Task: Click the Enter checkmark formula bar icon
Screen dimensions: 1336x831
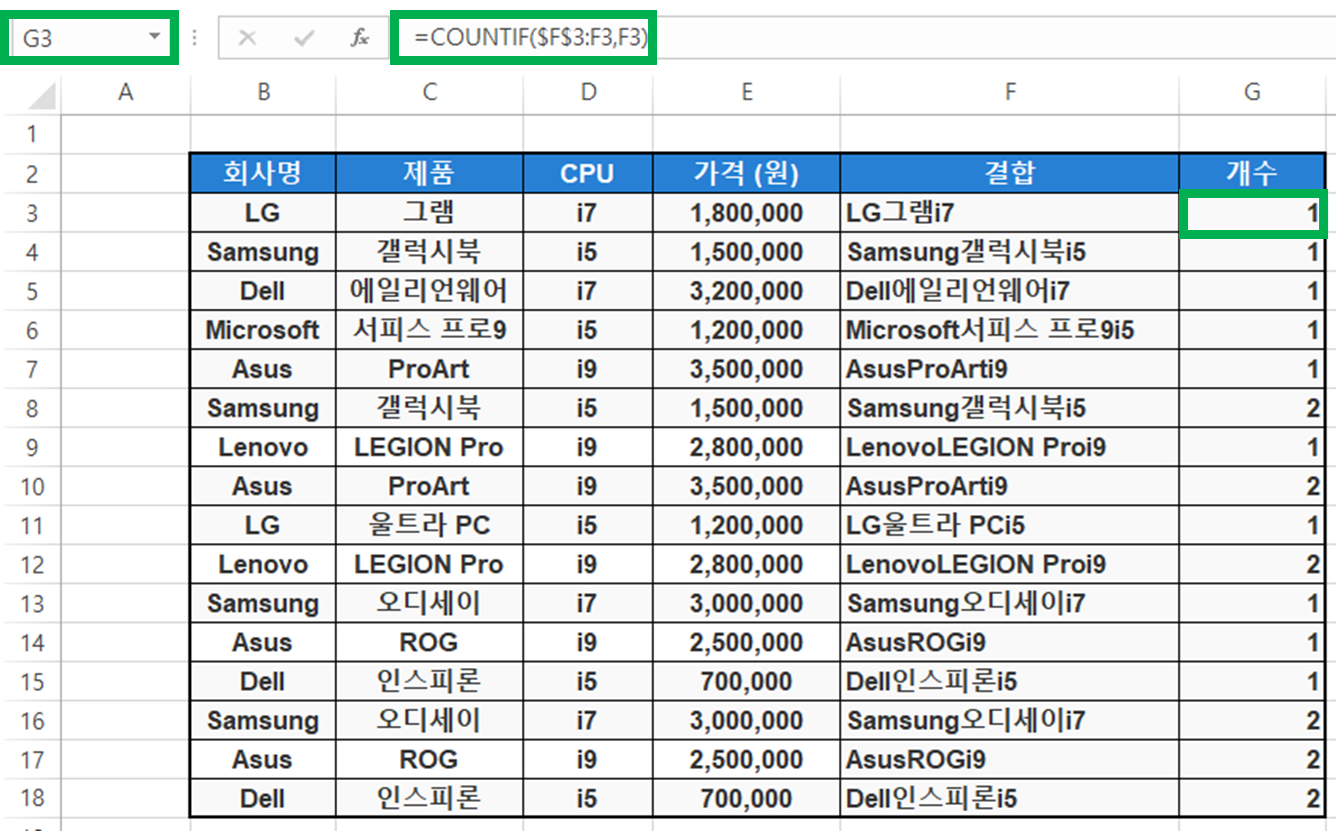Action: click(304, 38)
